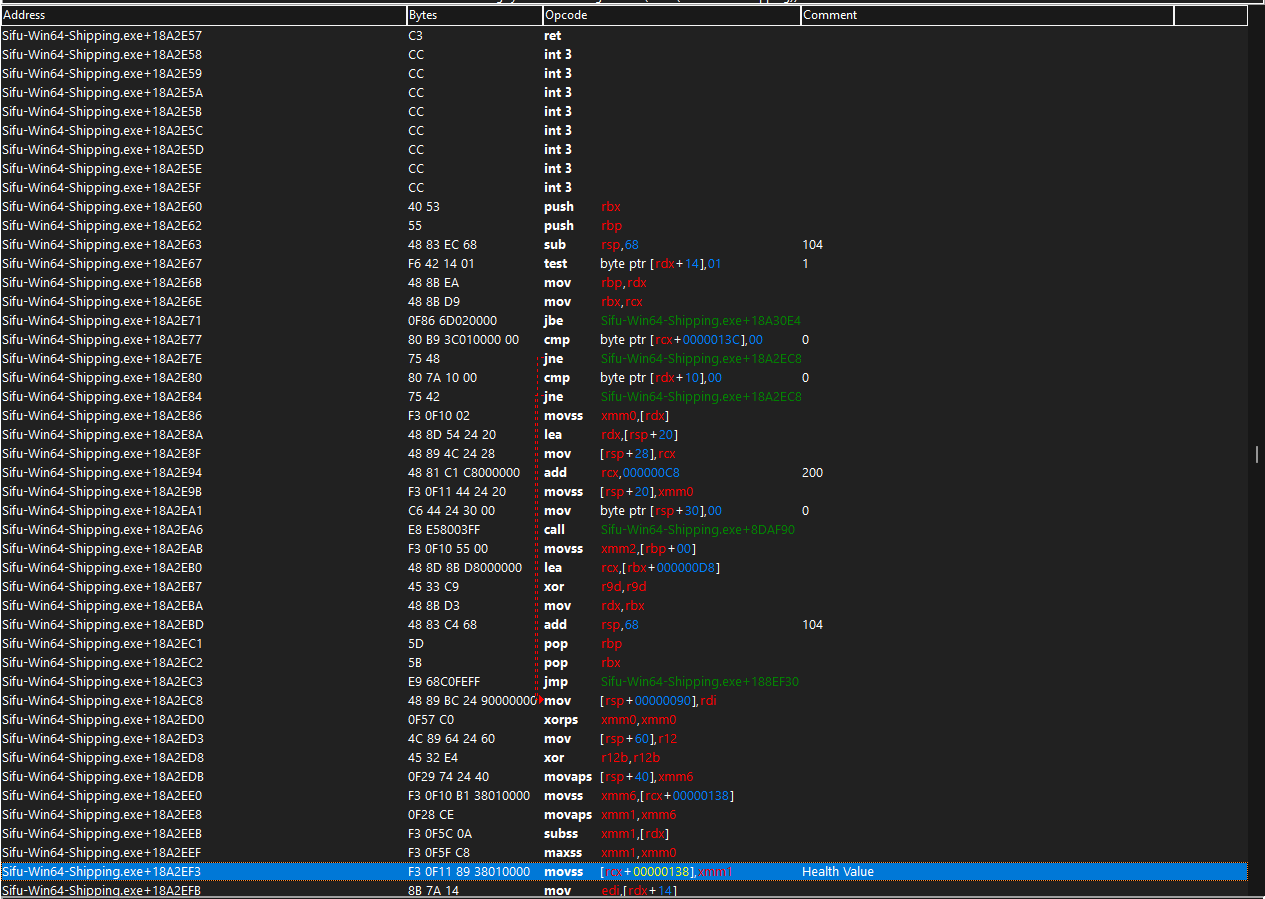Follow the call to Sifu-Win64-Shipping.exe+8DAF90

(697, 529)
